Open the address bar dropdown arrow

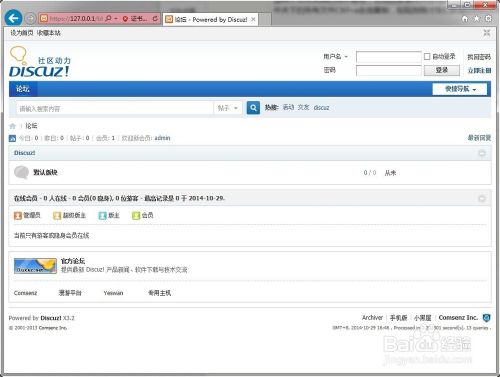click(x=116, y=19)
